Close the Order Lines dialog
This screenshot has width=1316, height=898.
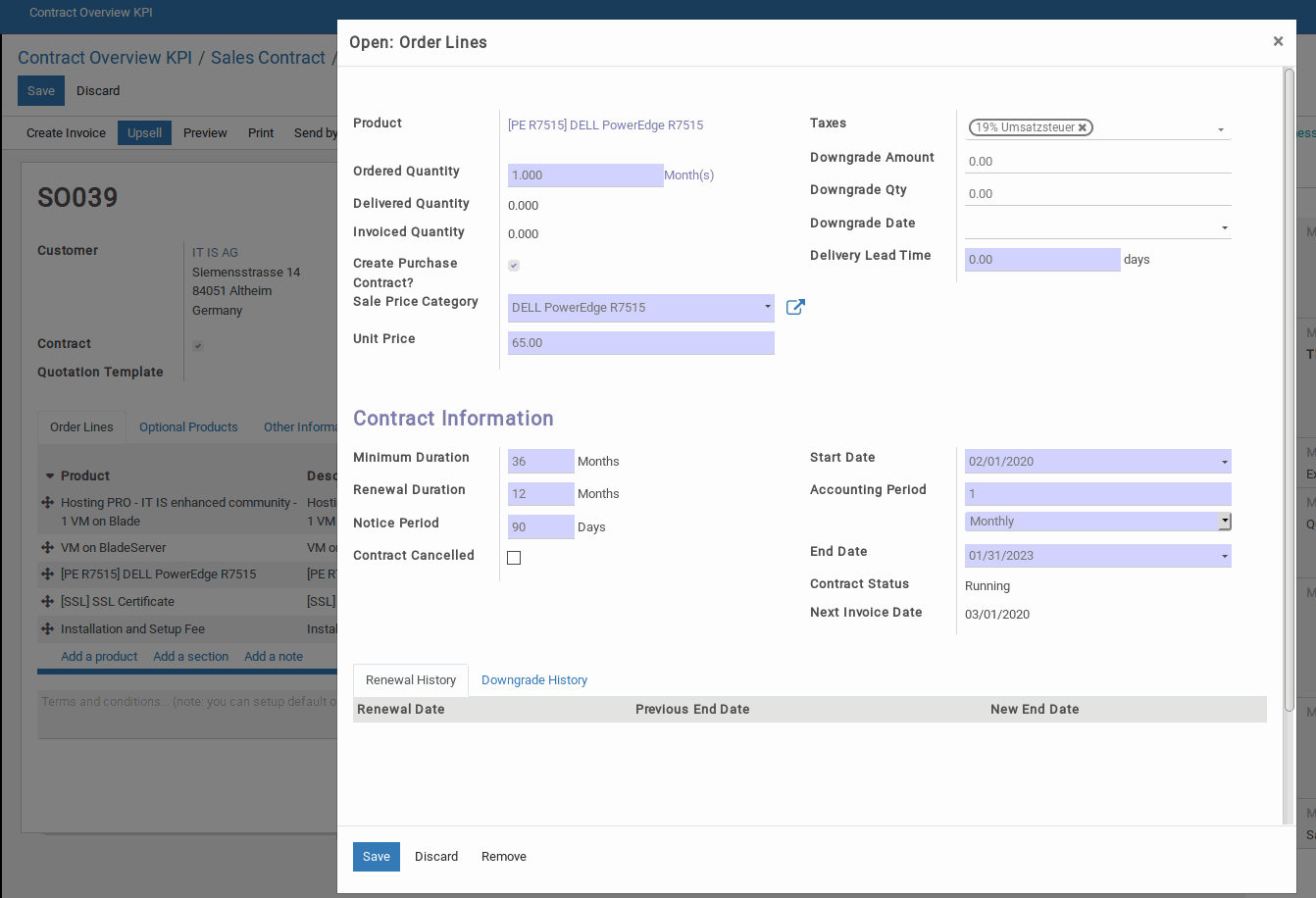[x=1278, y=41]
